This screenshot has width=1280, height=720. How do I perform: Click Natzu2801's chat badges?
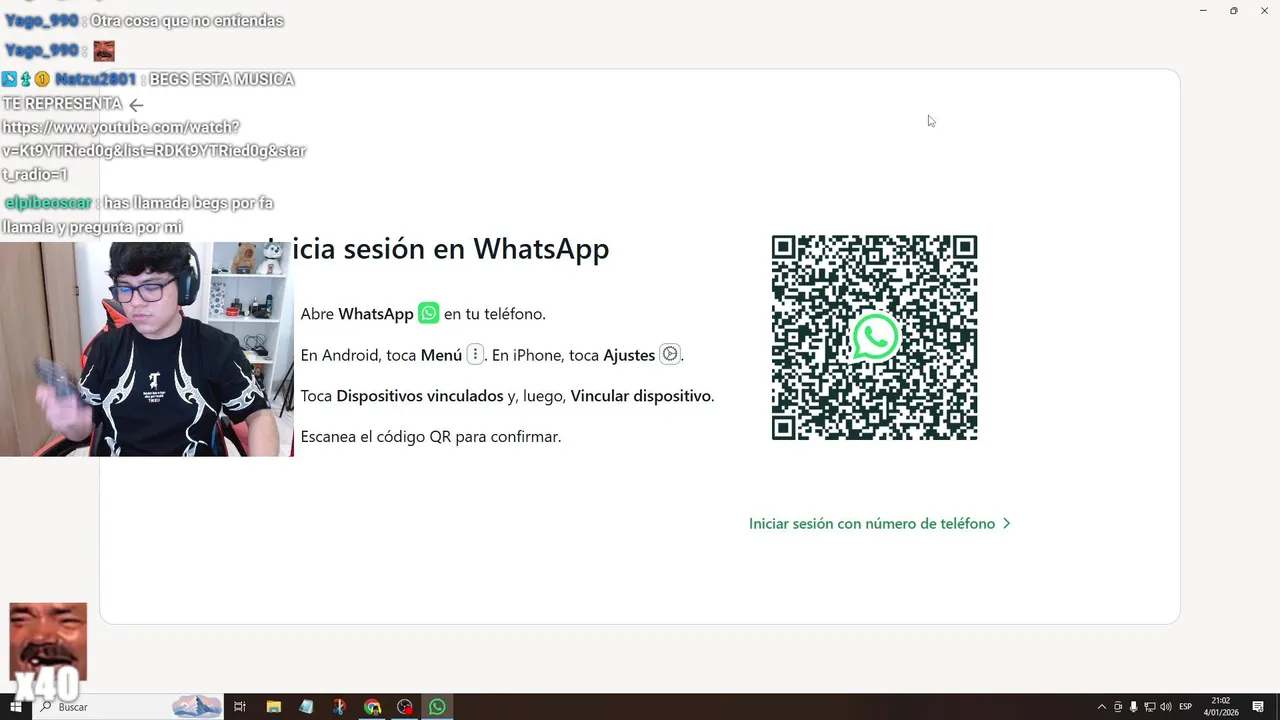(26, 79)
